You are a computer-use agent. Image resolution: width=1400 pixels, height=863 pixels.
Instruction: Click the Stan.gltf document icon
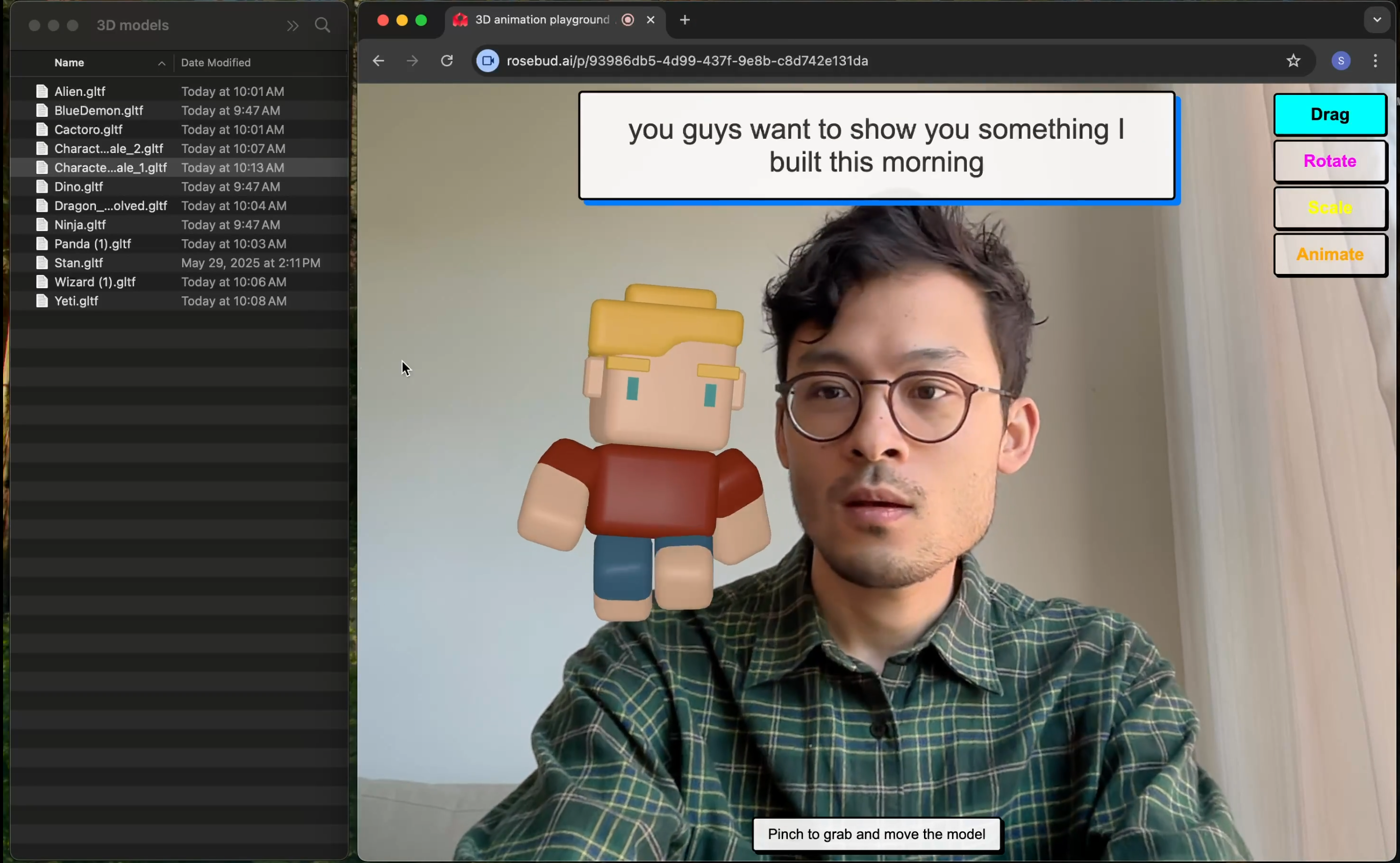42,263
